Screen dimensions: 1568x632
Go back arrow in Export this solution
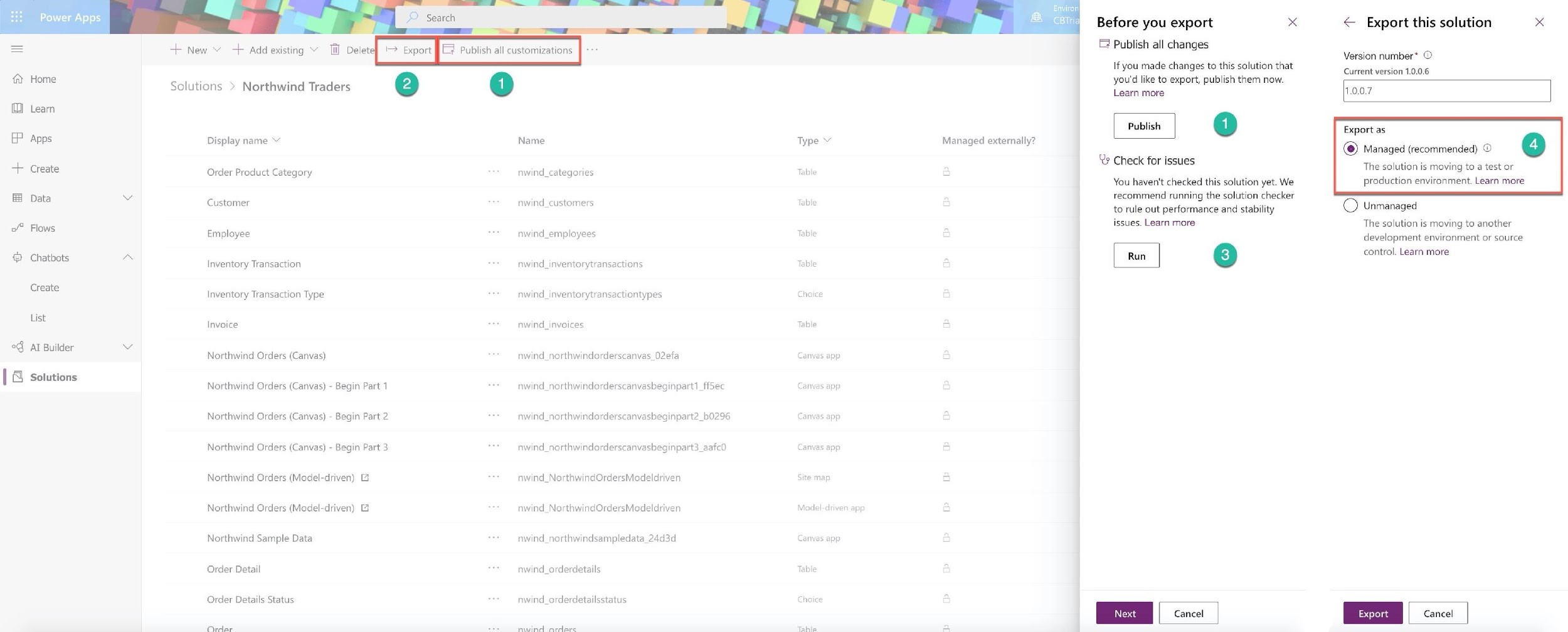[x=1349, y=22]
